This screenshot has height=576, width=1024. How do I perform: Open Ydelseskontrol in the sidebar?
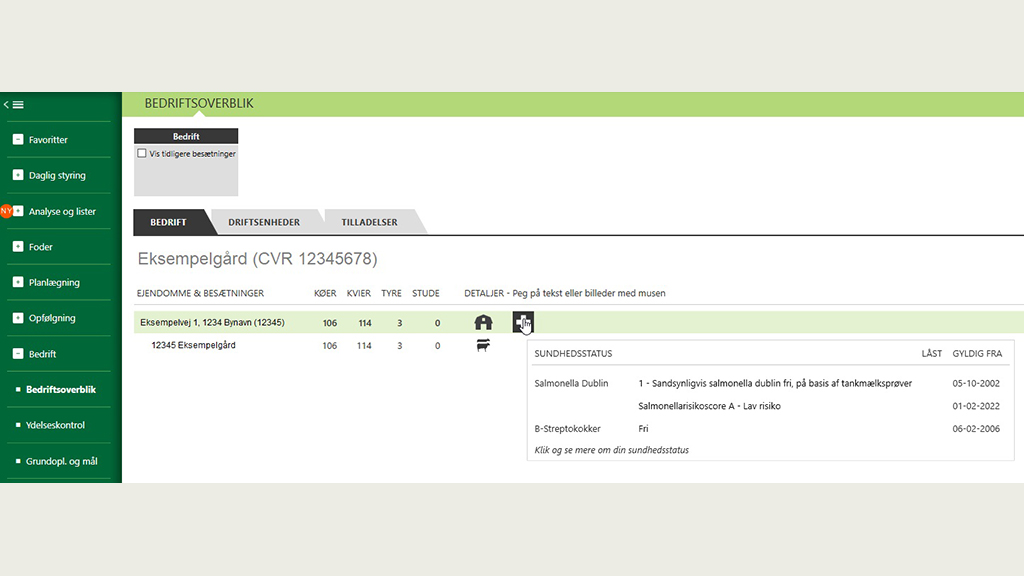click(x=55, y=426)
